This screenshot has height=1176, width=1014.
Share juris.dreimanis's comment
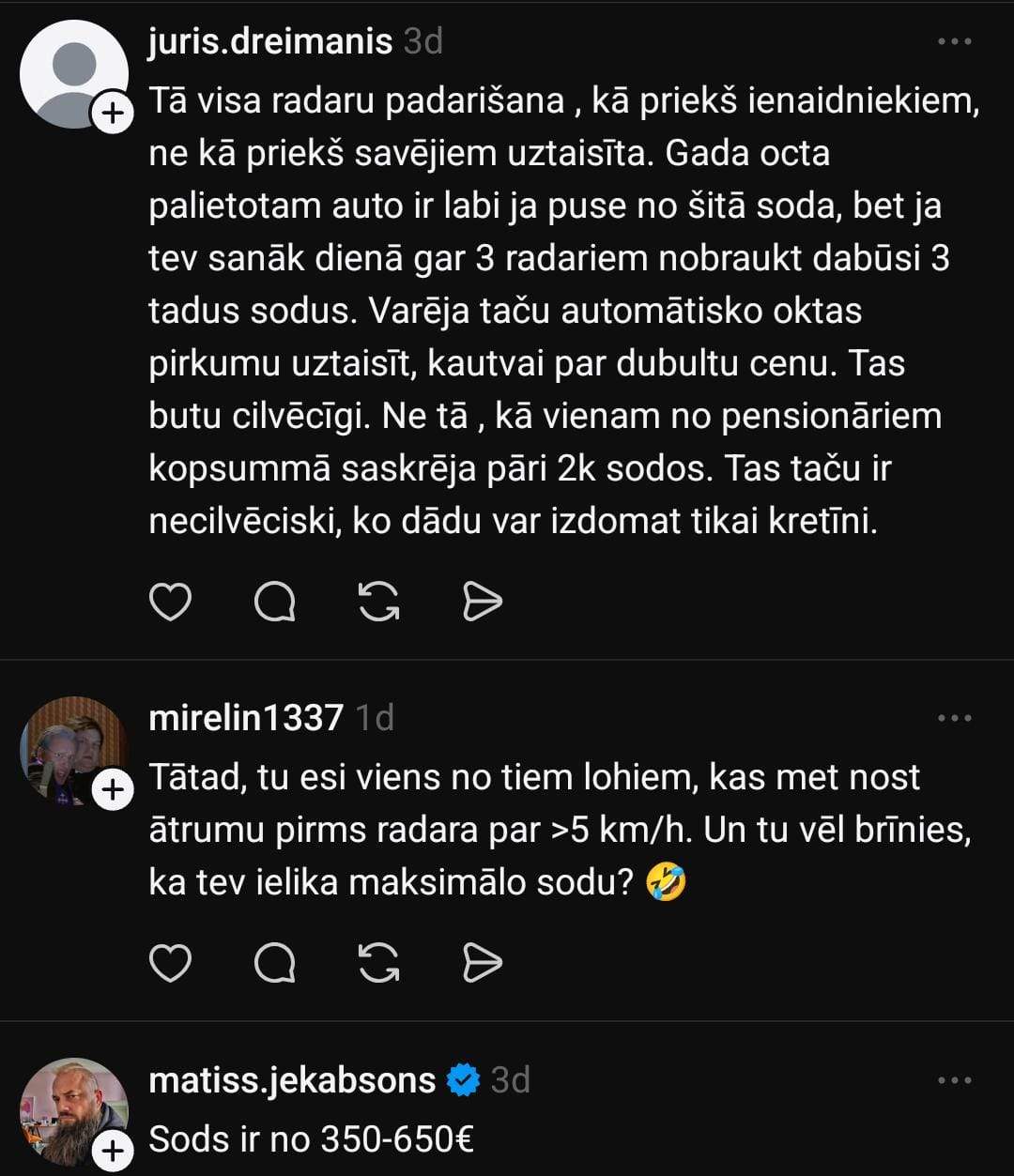[483, 602]
